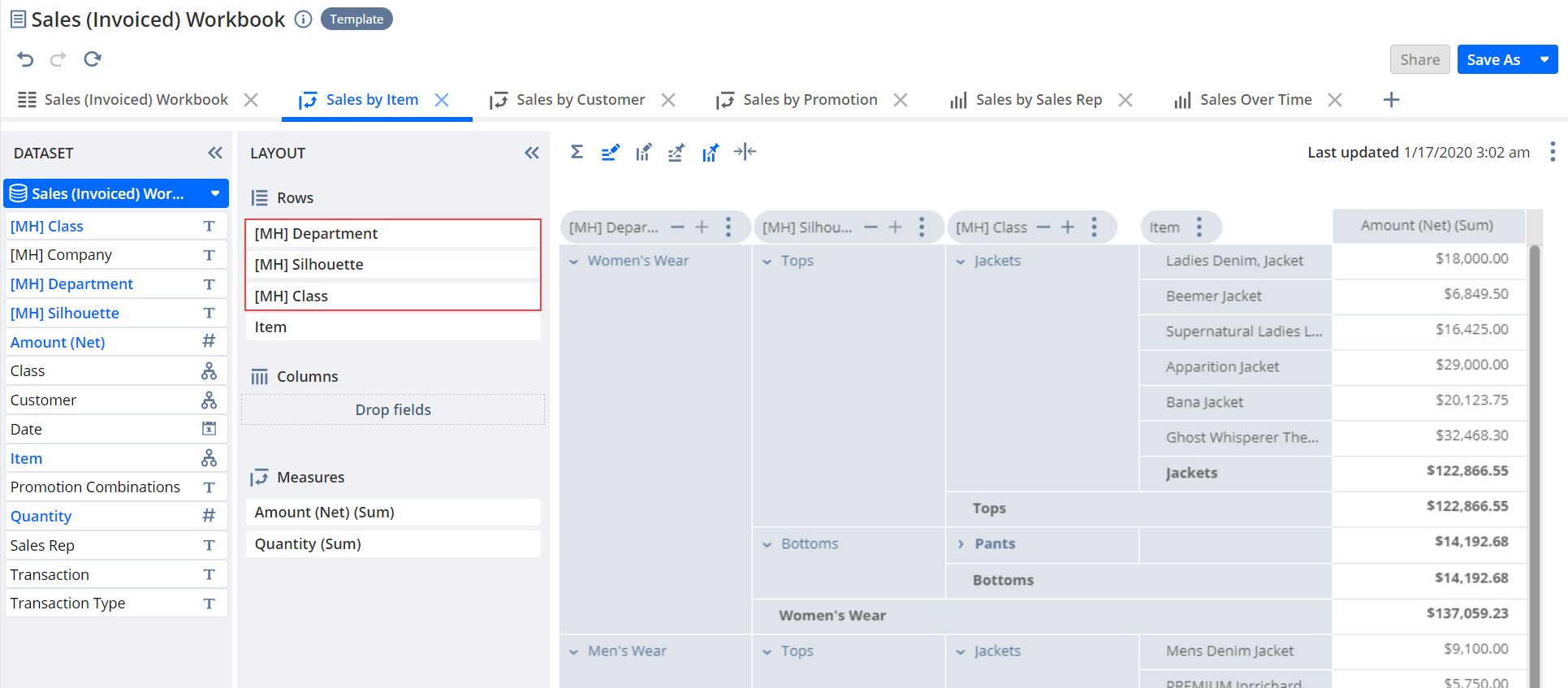Close the Sales Over Time tab

1335,100
